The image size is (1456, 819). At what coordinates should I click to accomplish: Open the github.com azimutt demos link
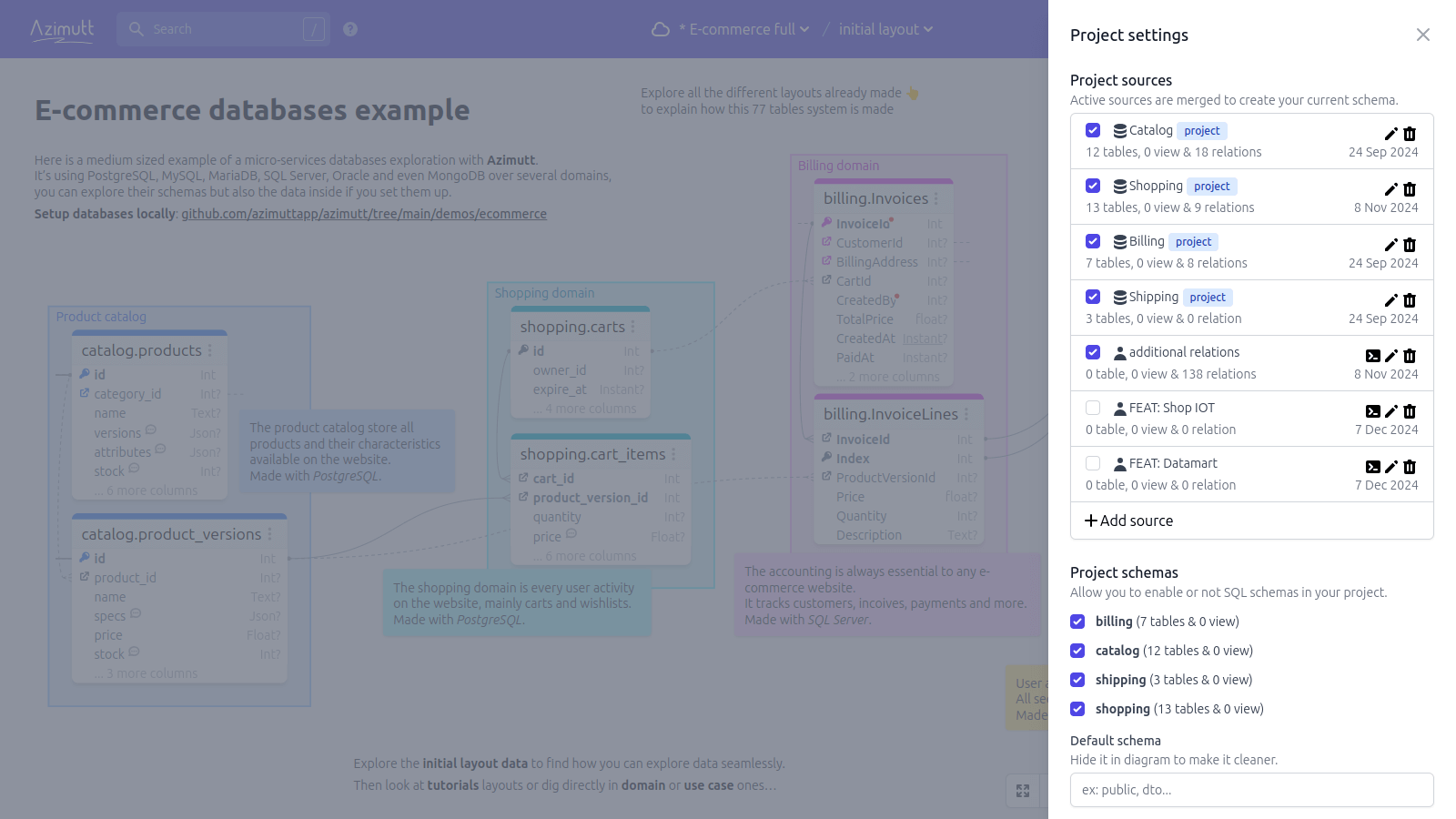pos(364,214)
